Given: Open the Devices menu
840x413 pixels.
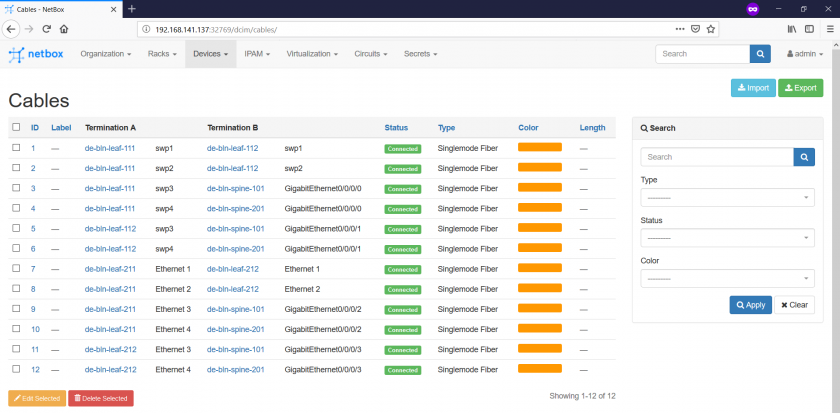Looking at the screenshot, I should pyautogui.click(x=211, y=54).
